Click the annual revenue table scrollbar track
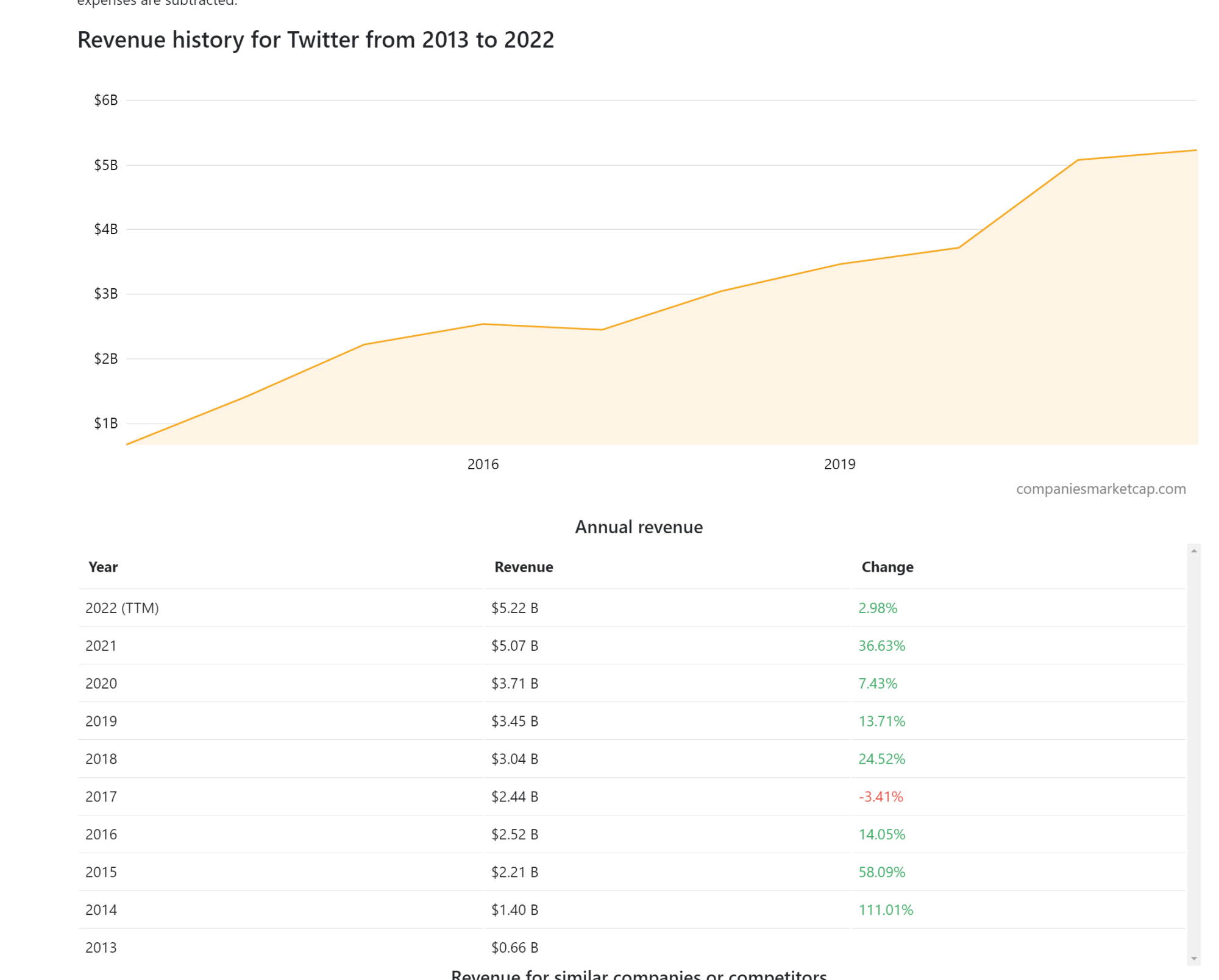This screenshot has width=1219, height=980. coord(1193,756)
